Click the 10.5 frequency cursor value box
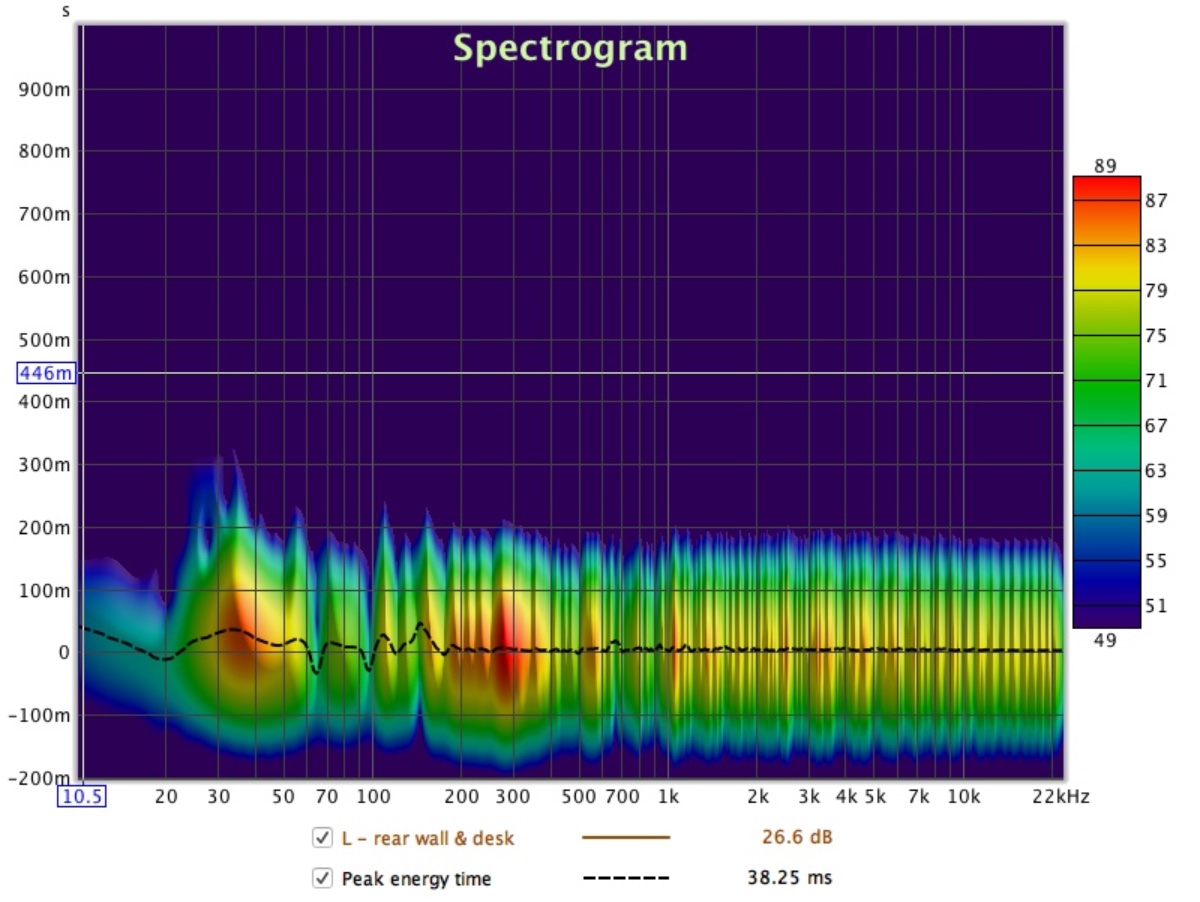Image resolution: width=1200 pixels, height=902 pixels. tap(82, 796)
